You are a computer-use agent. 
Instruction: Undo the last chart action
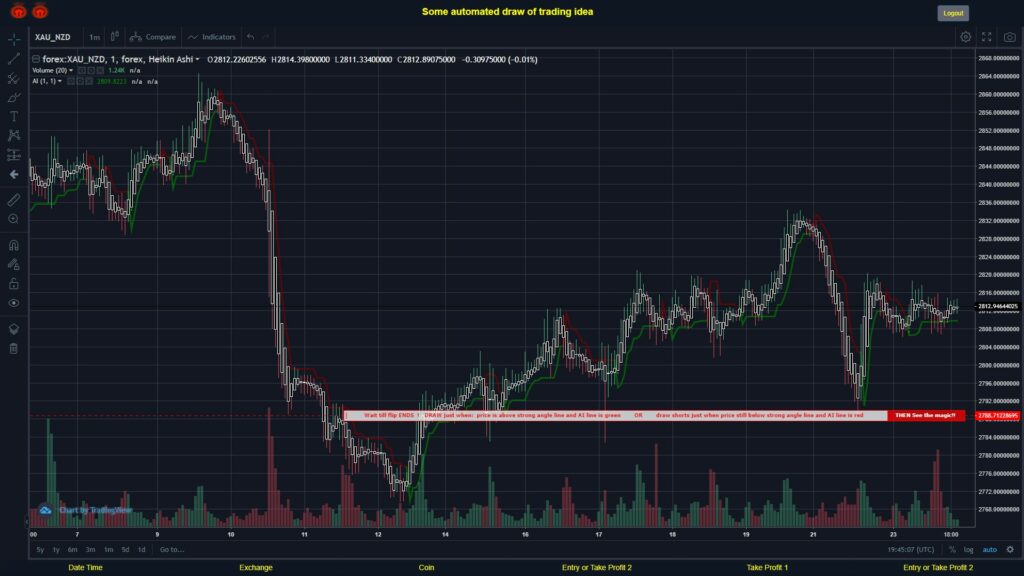[251, 37]
